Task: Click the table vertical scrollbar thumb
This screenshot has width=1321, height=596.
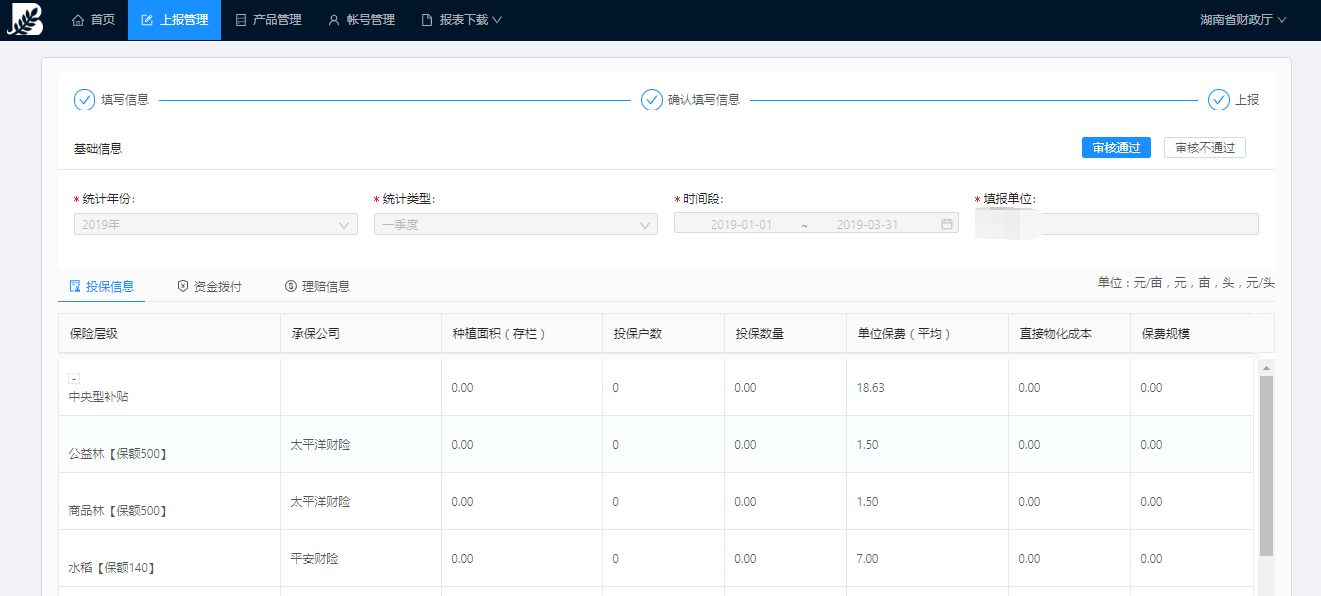Action: pos(1266,466)
